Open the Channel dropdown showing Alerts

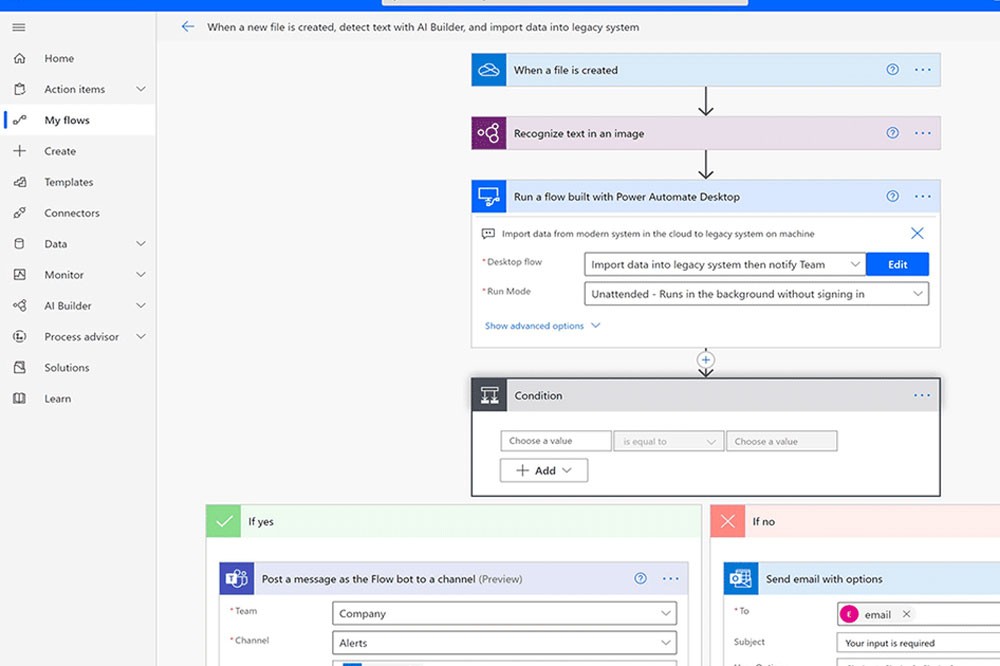[504, 643]
